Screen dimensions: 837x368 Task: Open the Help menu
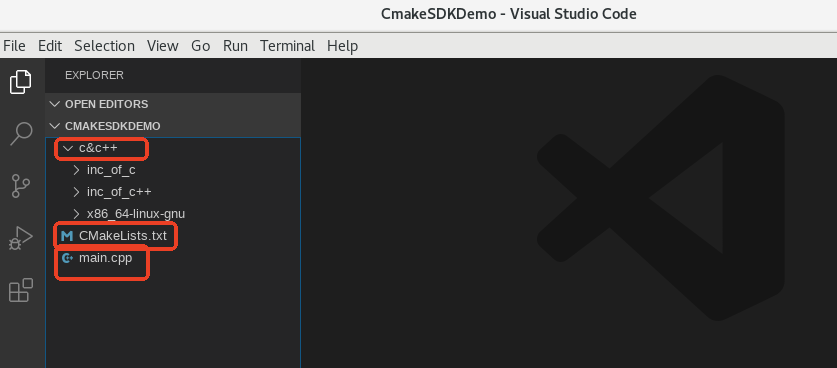coord(343,46)
